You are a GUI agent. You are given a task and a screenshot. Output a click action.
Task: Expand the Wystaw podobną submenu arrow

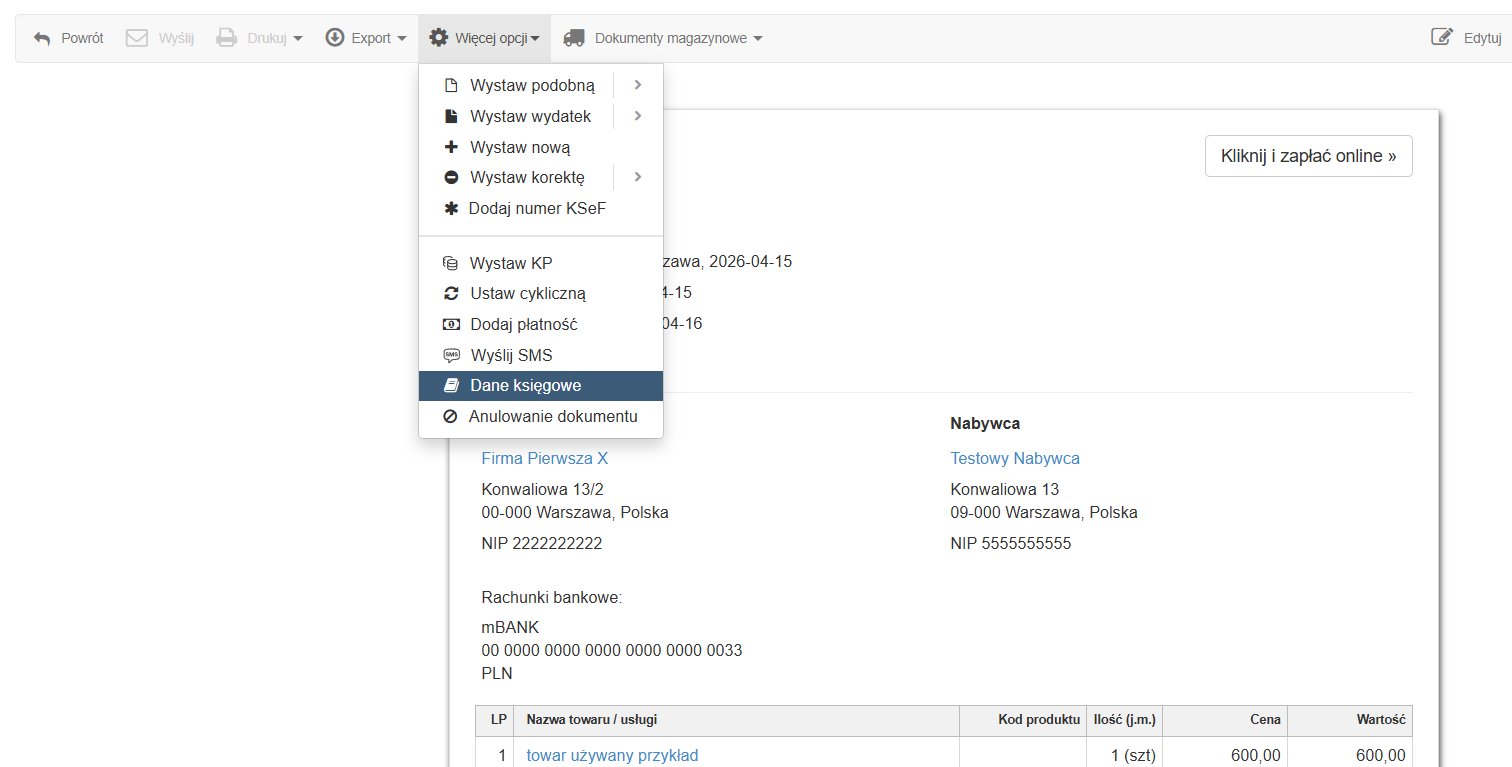coord(638,86)
